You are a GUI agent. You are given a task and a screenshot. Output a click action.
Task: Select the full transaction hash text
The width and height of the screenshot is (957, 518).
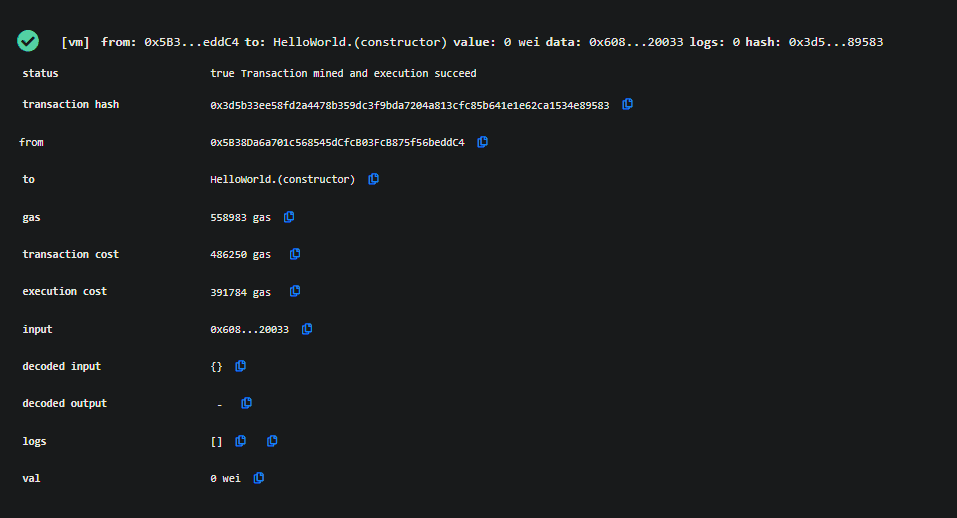tap(410, 105)
